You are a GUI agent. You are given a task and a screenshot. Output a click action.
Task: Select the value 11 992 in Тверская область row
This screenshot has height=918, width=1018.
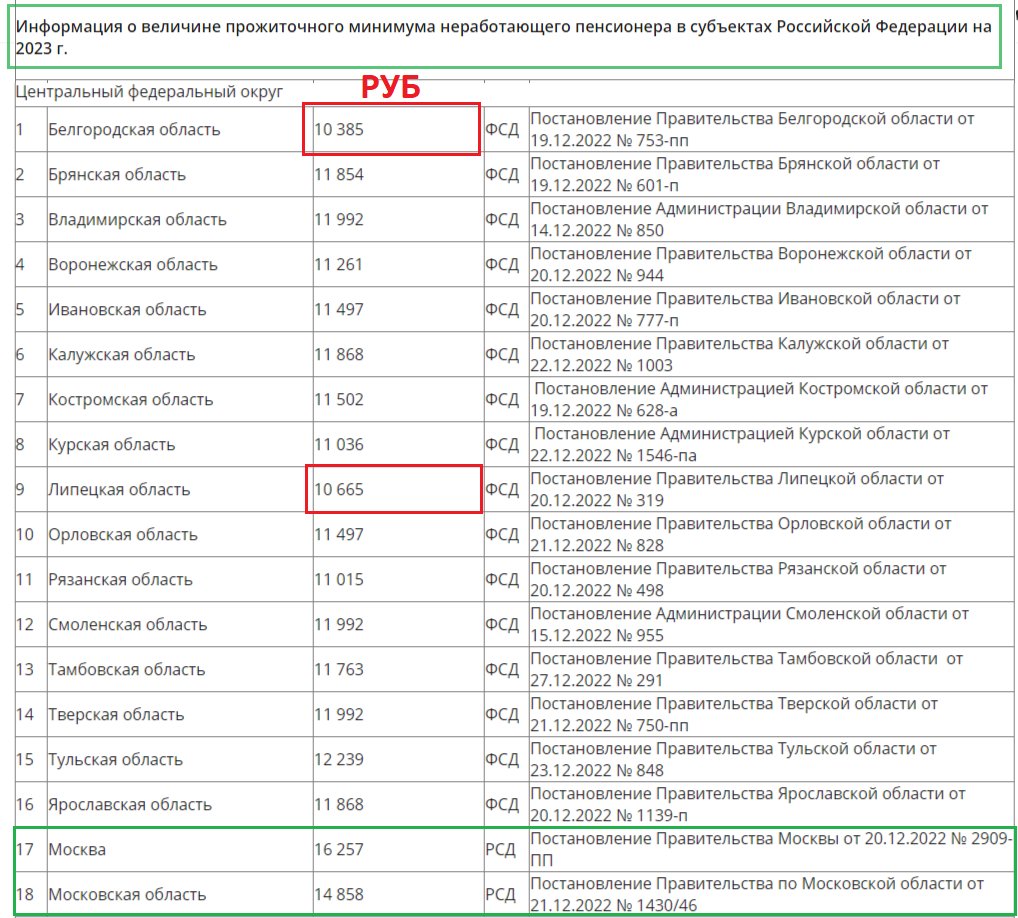click(x=339, y=714)
